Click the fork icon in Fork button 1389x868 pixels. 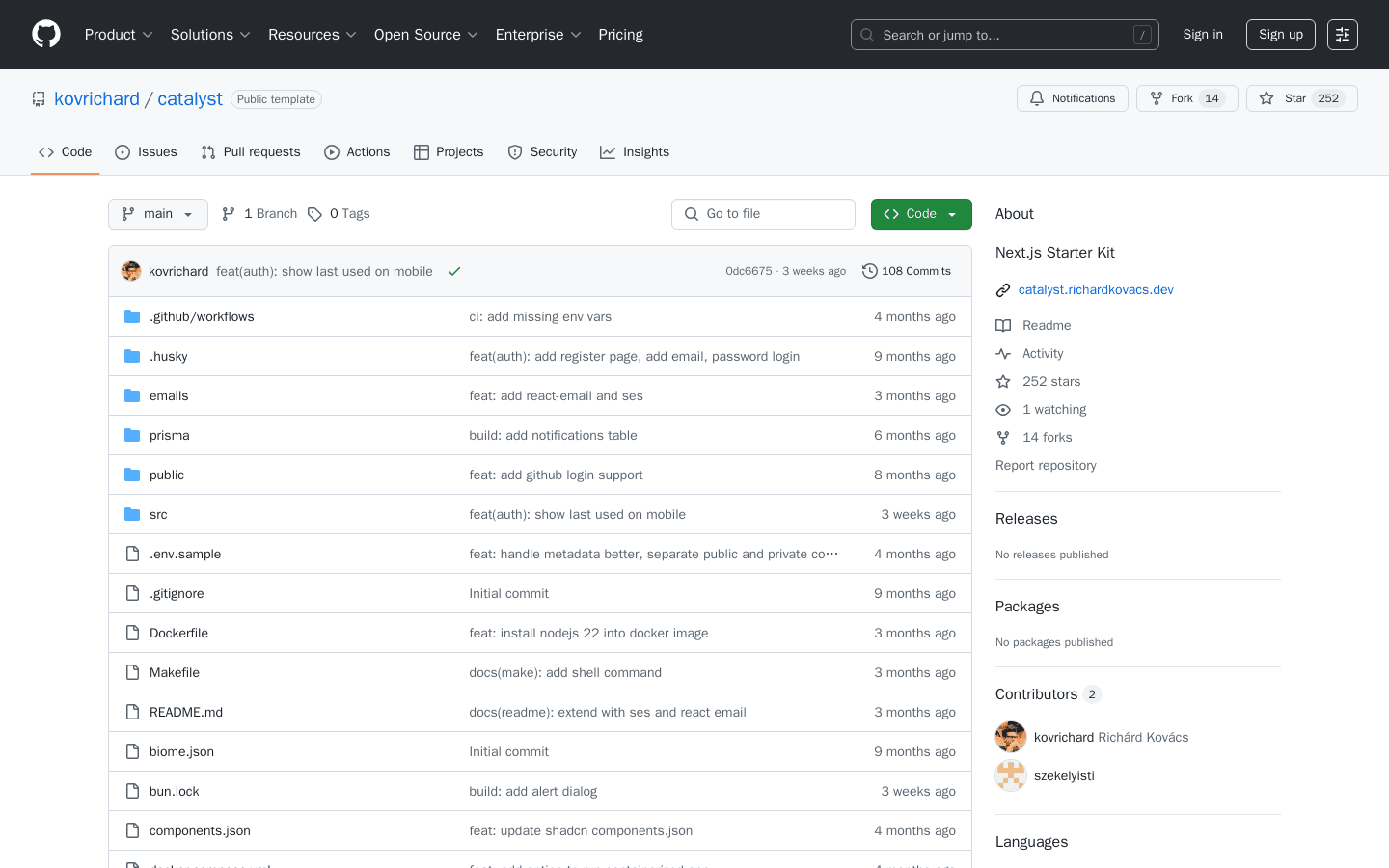pyautogui.click(x=1157, y=98)
